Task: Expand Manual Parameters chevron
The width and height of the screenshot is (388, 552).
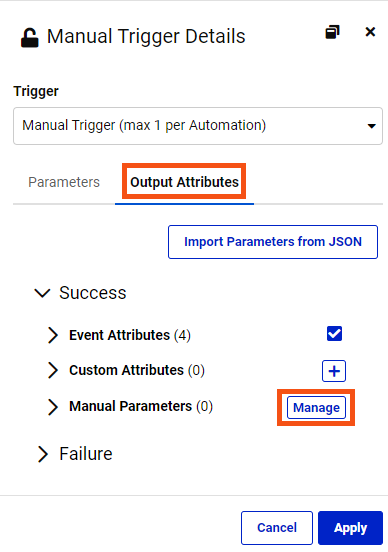Action: click(x=53, y=407)
